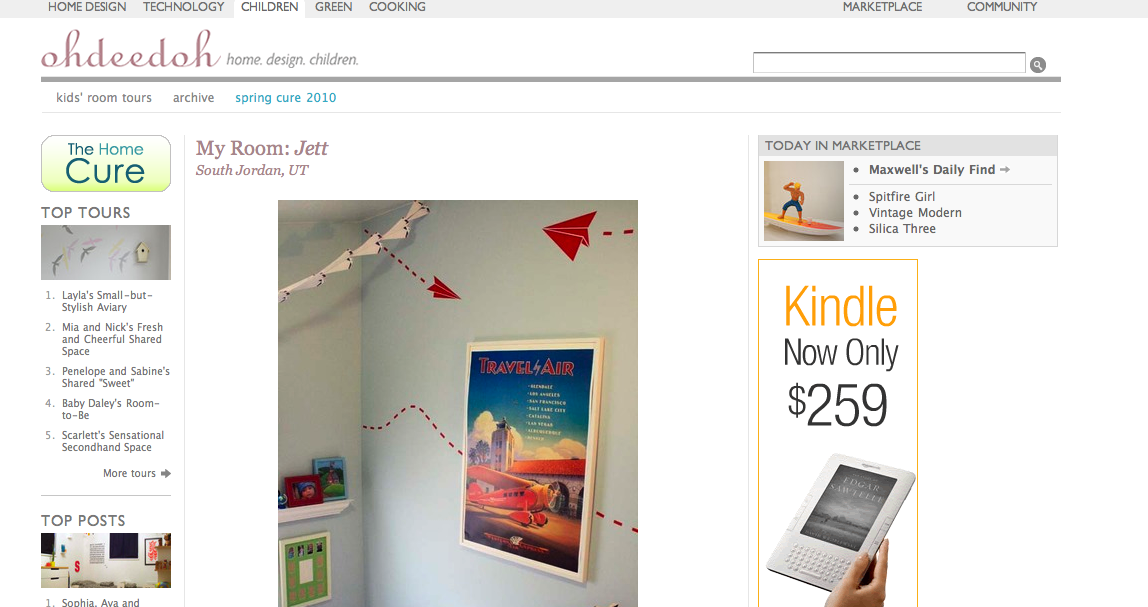
Task: Click arrow next to More tours
Action: tap(166, 474)
